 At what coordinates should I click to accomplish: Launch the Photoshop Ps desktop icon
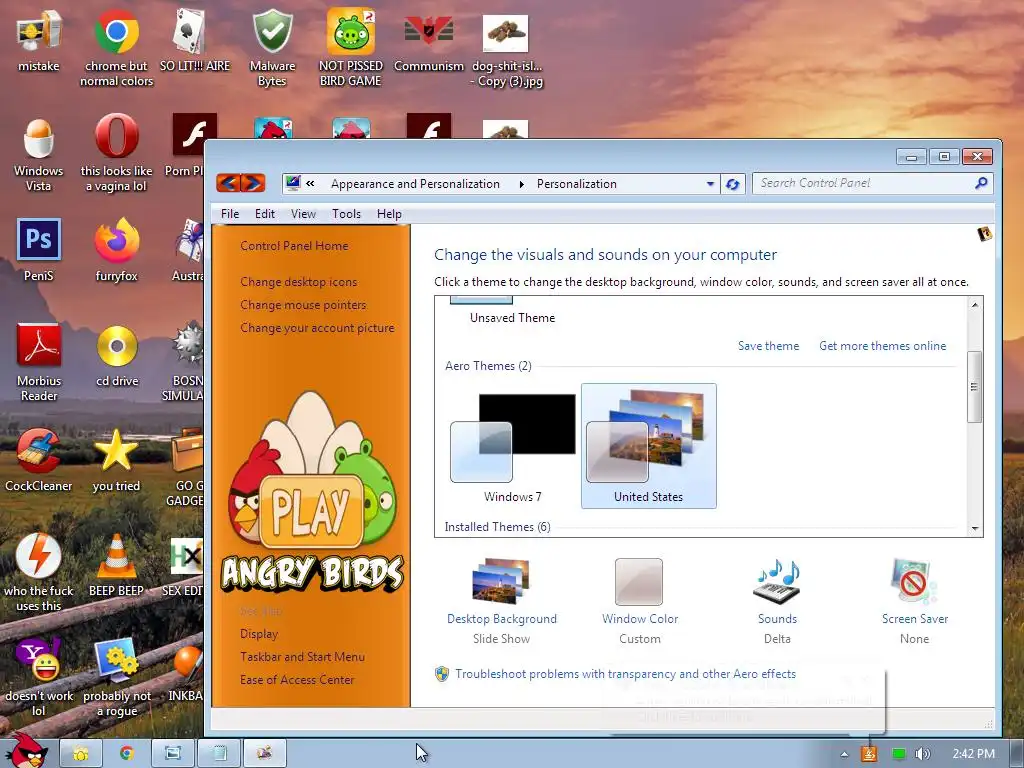pyautogui.click(x=39, y=240)
